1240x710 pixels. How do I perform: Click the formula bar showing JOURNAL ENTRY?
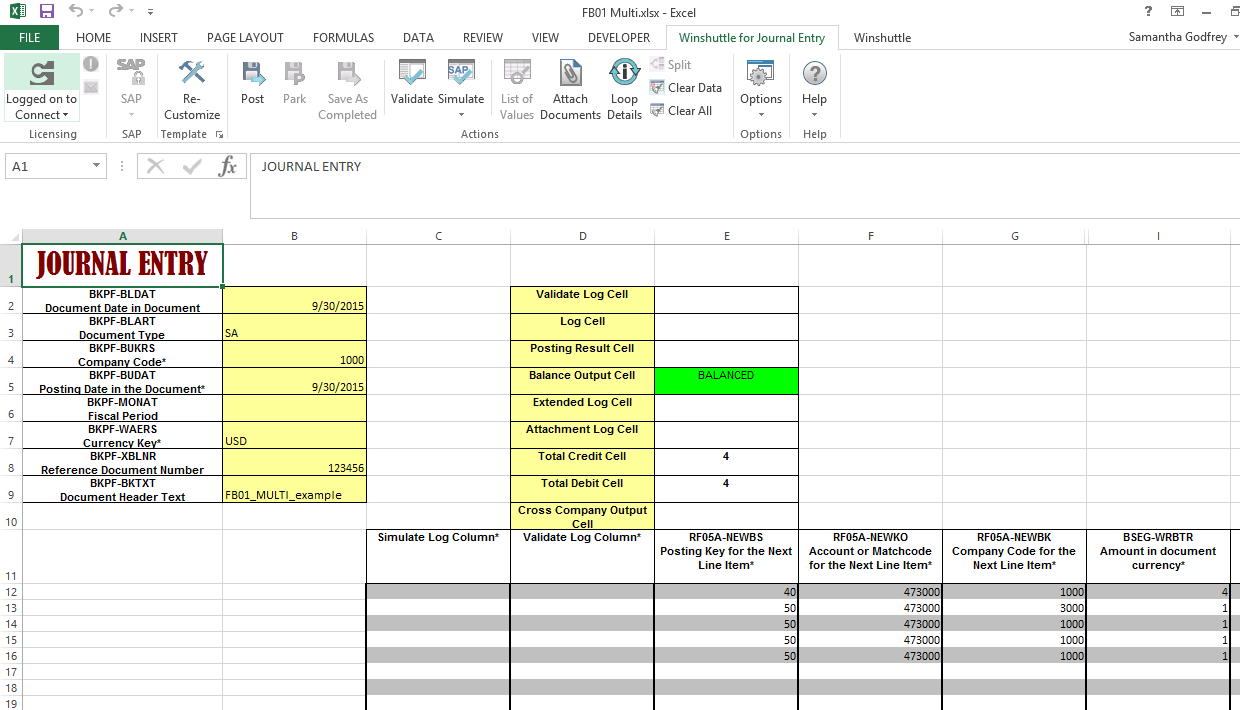[744, 185]
